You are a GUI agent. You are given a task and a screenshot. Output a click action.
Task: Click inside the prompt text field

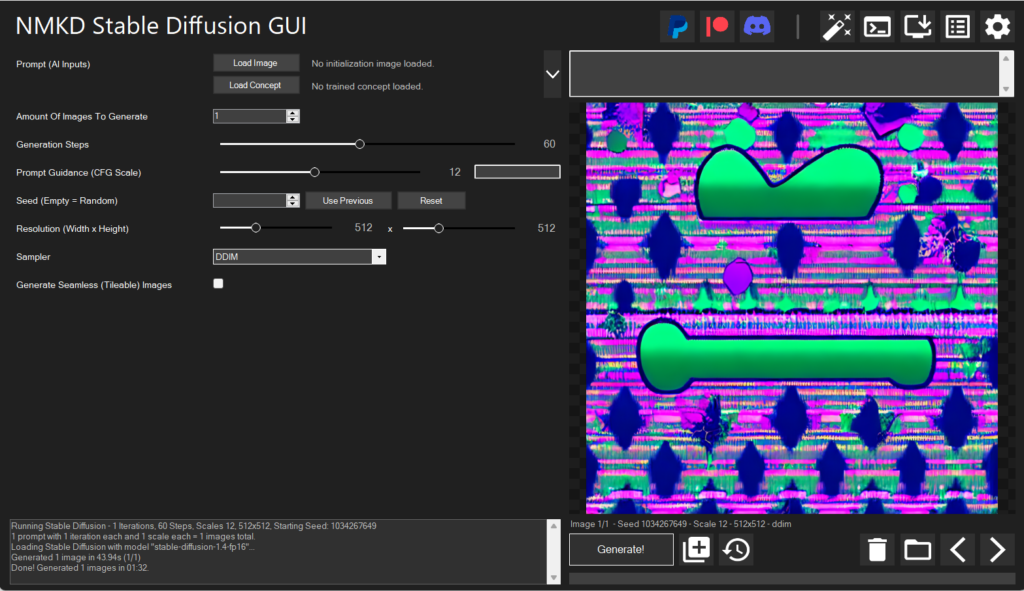point(783,74)
